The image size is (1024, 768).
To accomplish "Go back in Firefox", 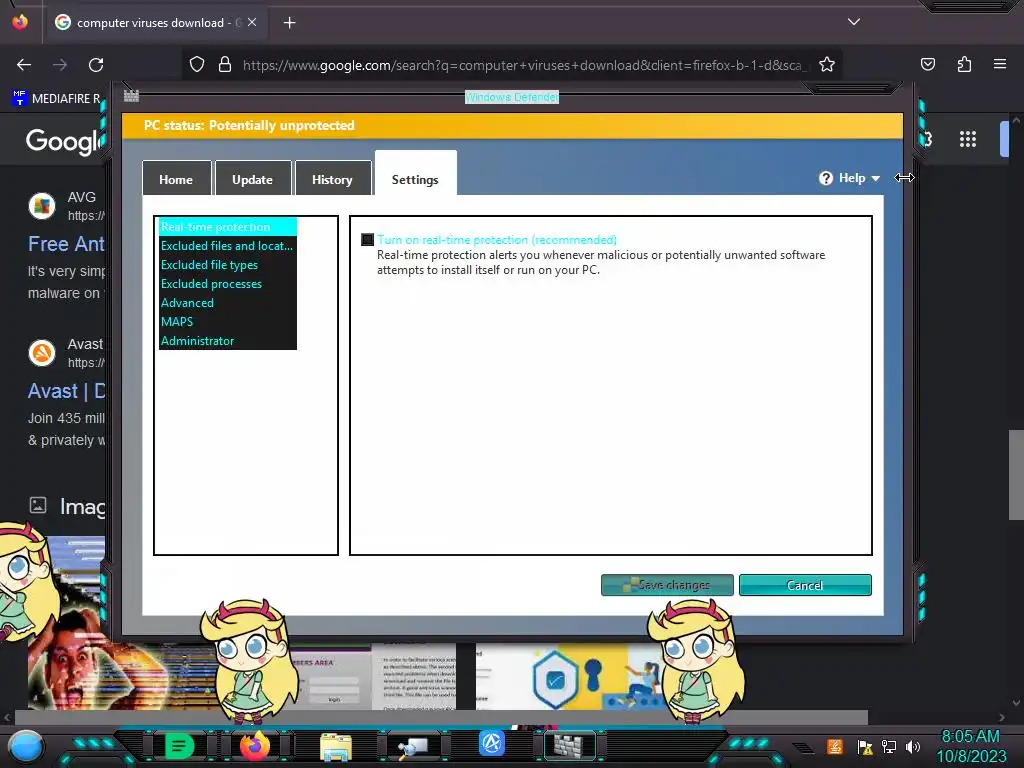I will tap(24, 65).
